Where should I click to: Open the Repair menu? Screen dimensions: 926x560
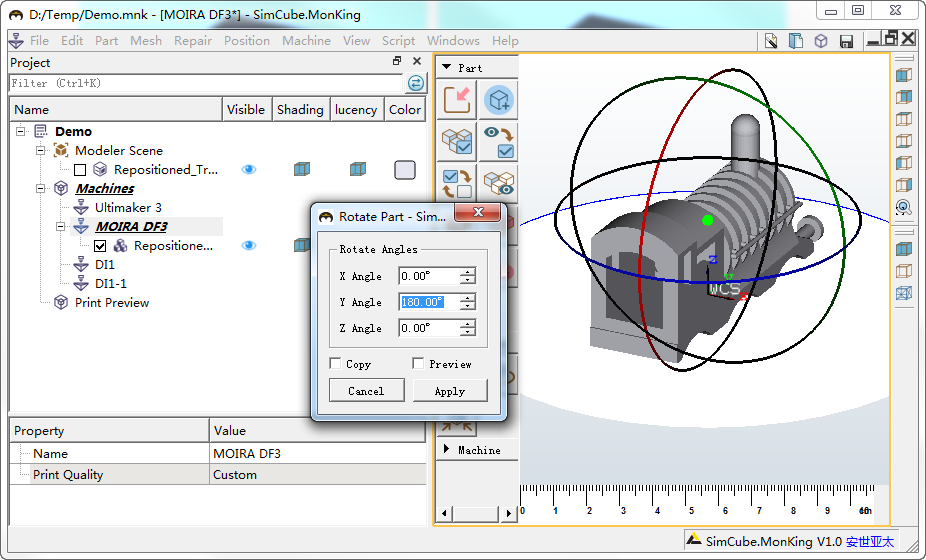(193, 41)
